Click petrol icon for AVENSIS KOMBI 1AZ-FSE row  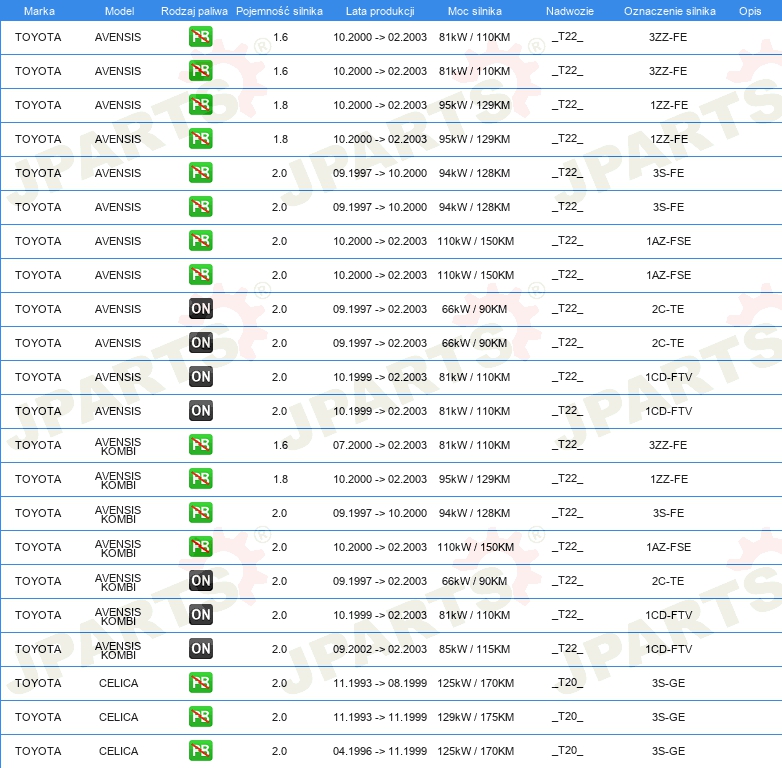pyautogui.click(x=200, y=547)
